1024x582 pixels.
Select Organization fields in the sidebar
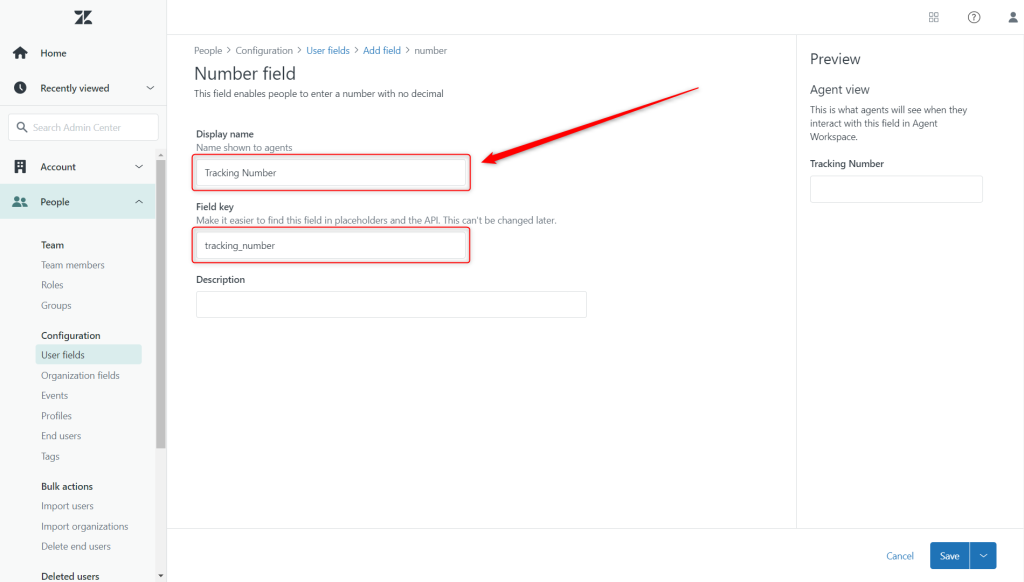(80, 376)
